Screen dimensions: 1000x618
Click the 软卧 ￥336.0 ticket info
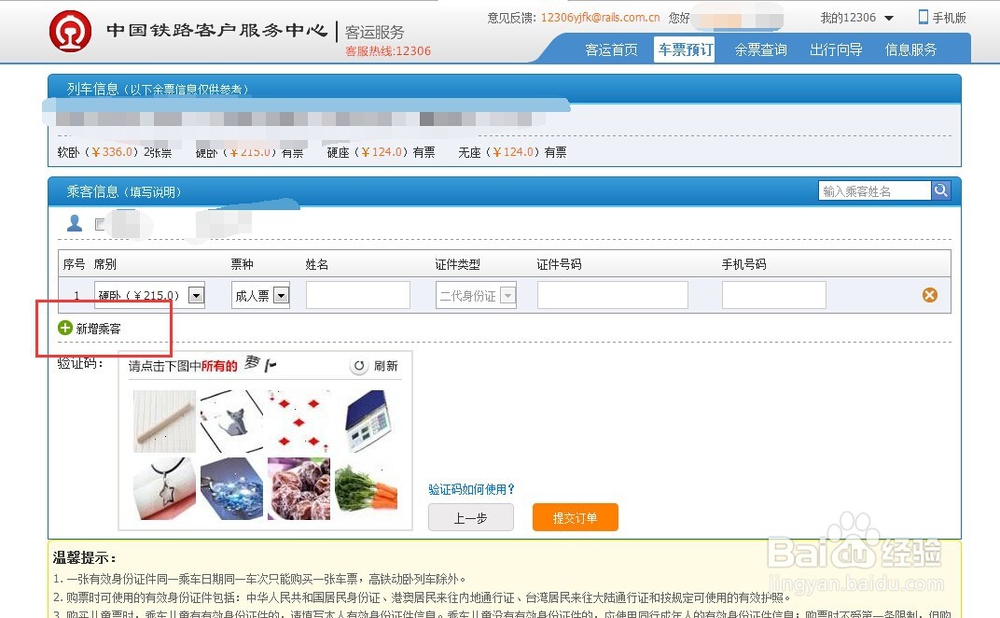coord(115,152)
